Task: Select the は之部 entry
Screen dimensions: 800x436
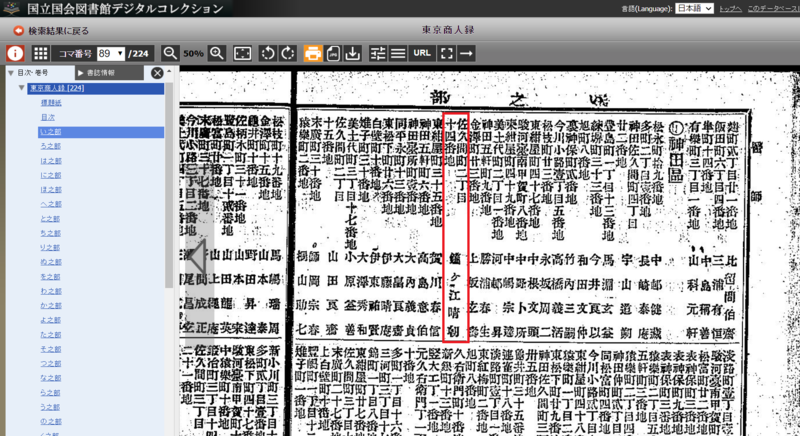Action: click(x=51, y=161)
